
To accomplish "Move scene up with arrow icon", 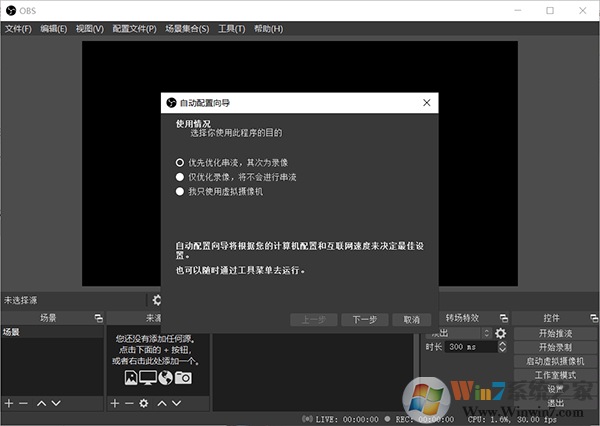I will click(41, 403).
